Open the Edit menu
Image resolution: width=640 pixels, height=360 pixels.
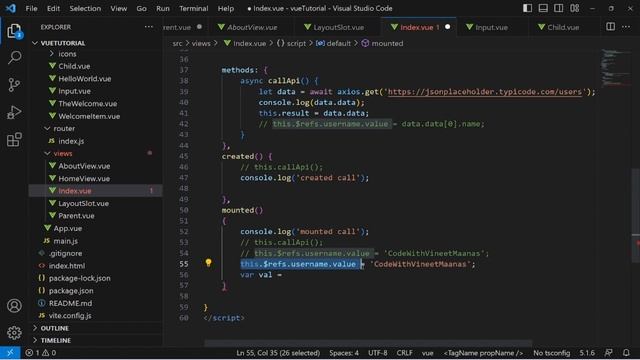click(x=53, y=8)
